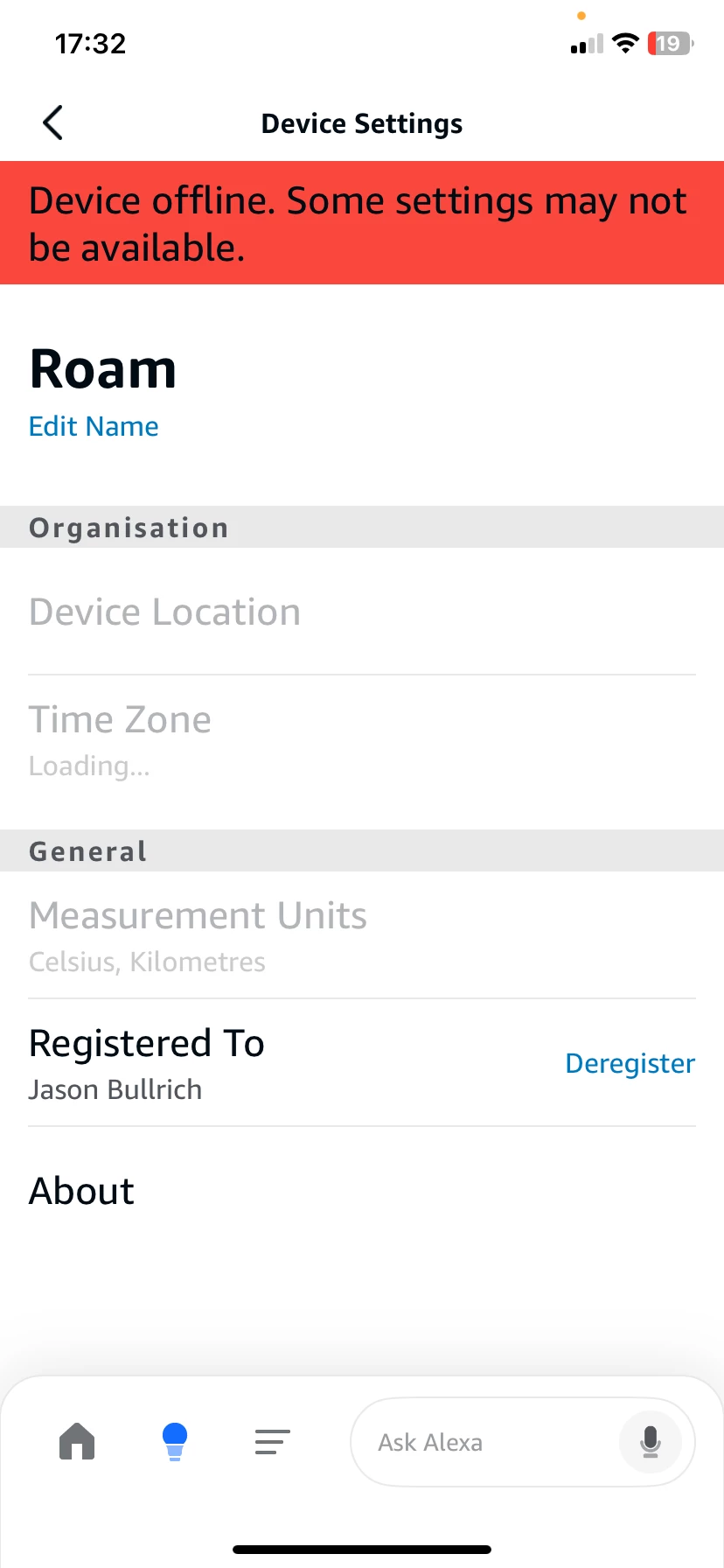Open the Home tab icon

[77, 1441]
